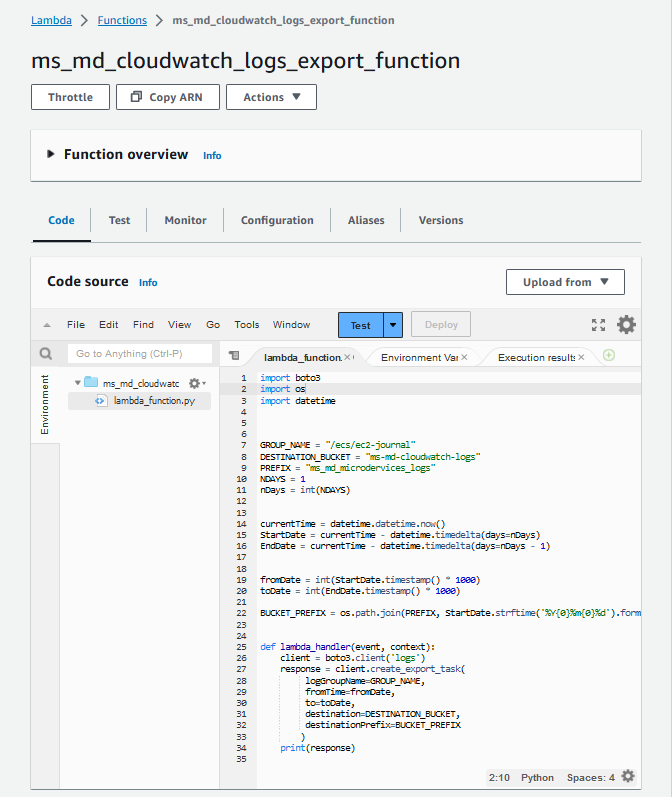672x797 pixels.
Task: Close the Execution results tab
Action: (581, 357)
